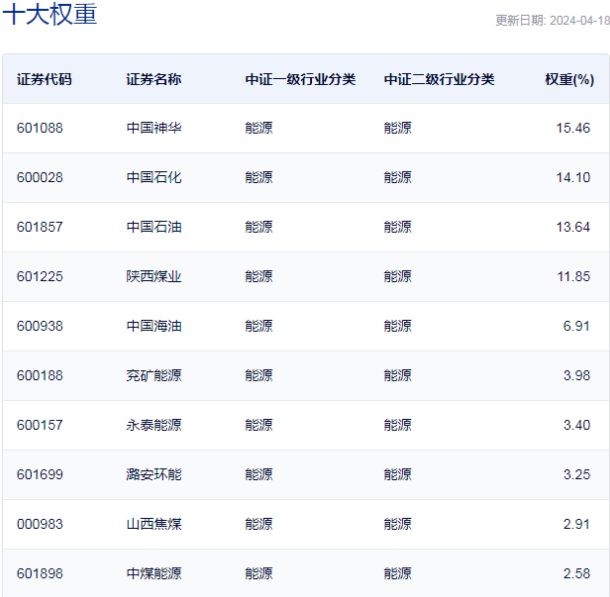
Task: Select the 中国石化 security name
Action: coord(154,177)
